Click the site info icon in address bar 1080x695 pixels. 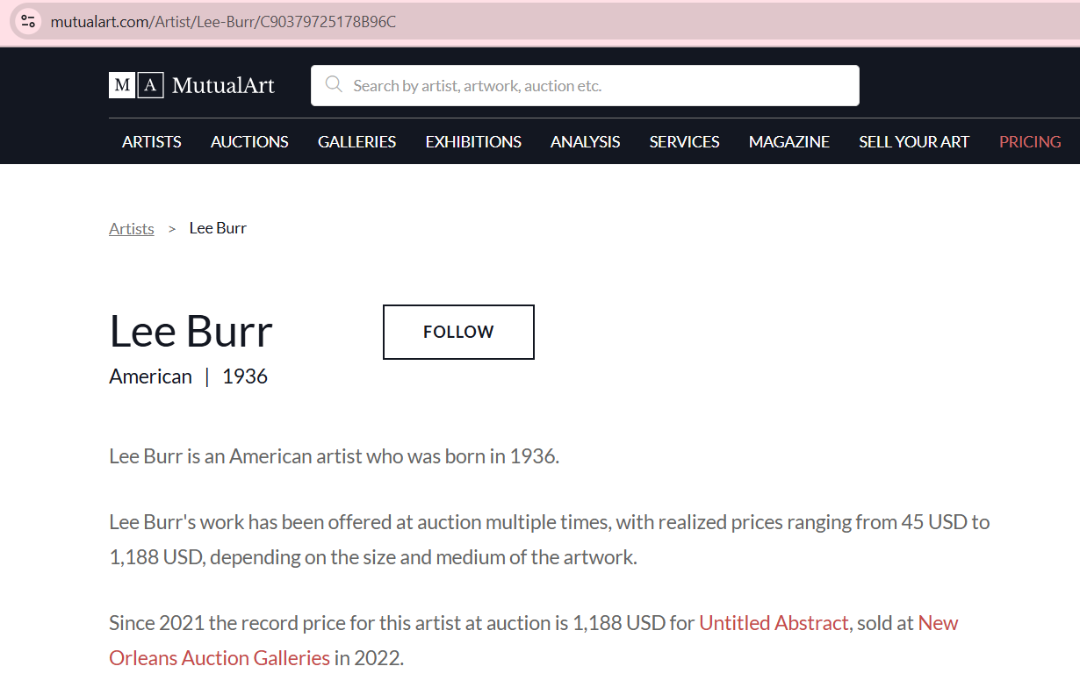coord(28,21)
